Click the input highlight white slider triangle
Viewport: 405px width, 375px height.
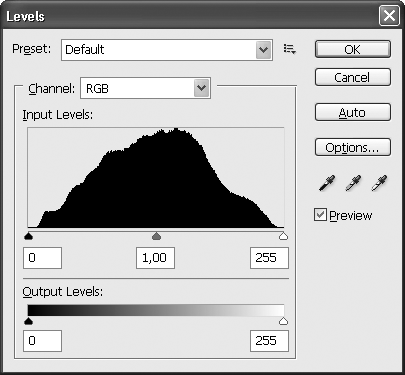click(x=283, y=236)
